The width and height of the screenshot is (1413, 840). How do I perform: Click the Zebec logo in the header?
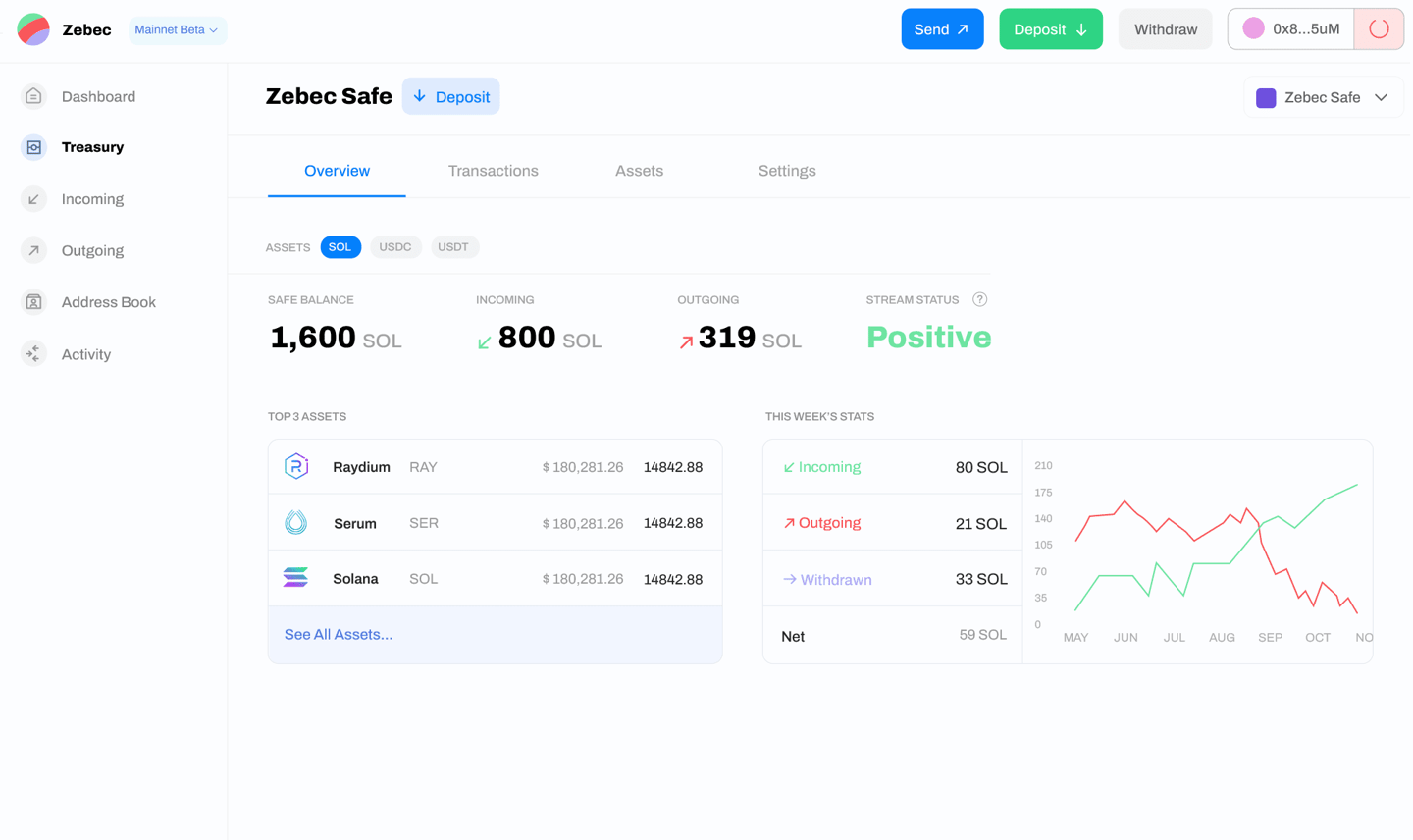click(x=34, y=29)
